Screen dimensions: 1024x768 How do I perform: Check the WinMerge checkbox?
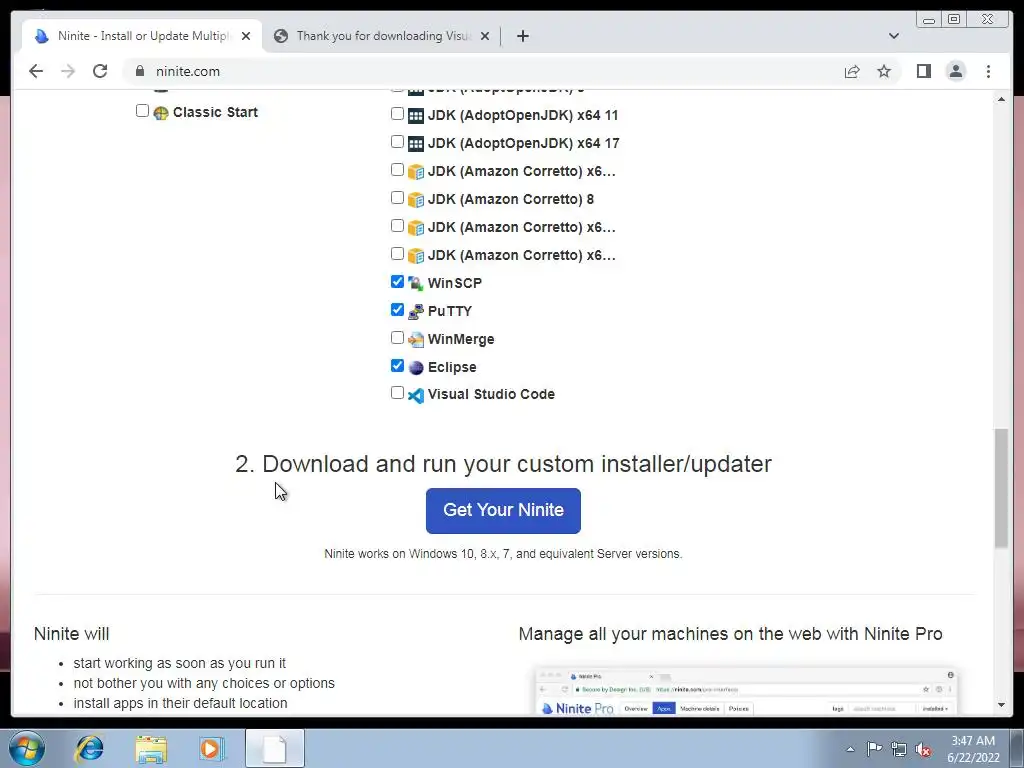click(x=397, y=338)
